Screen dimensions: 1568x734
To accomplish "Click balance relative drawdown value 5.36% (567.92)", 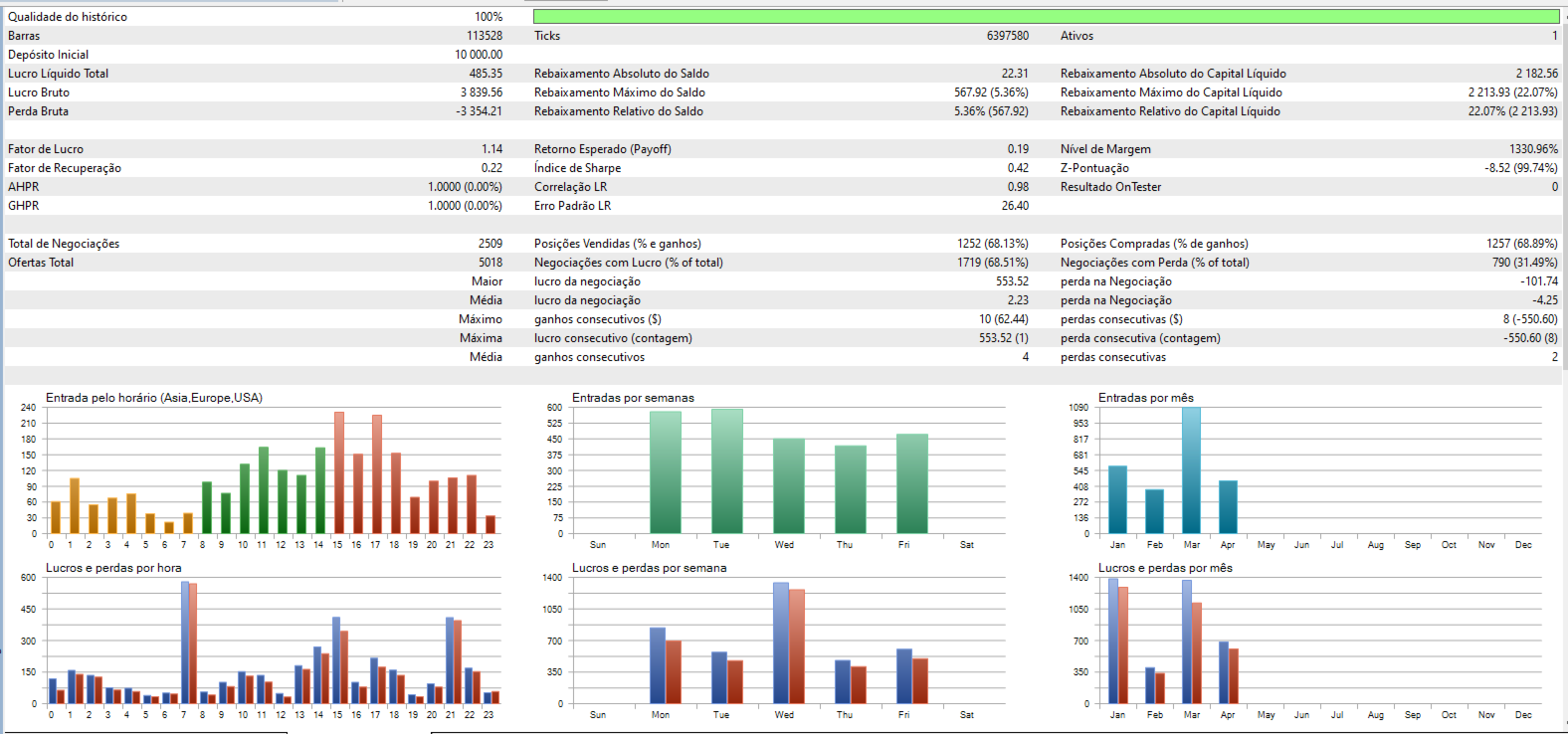I will [x=992, y=111].
